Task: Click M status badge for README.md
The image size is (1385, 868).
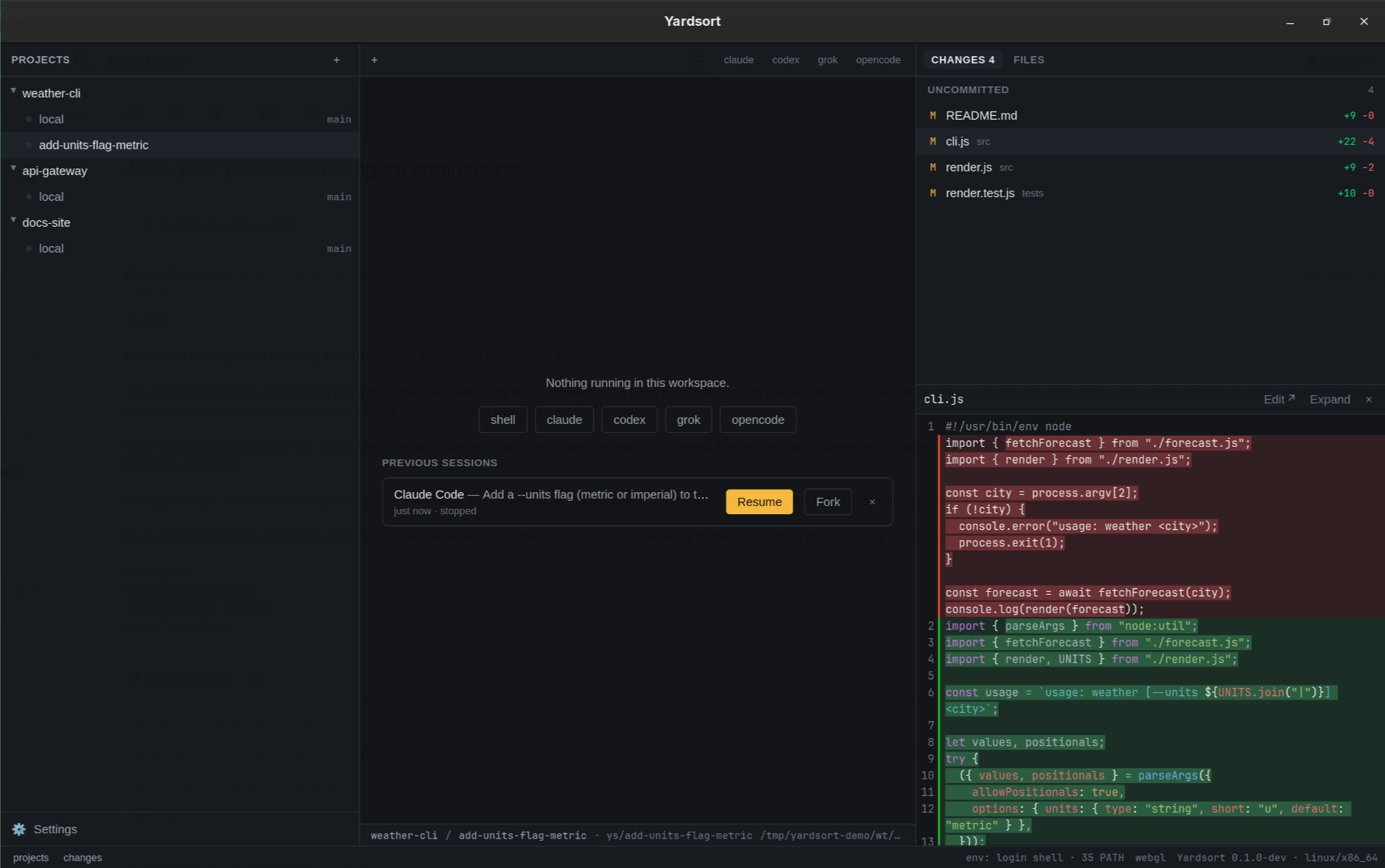Action: point(933,115)
